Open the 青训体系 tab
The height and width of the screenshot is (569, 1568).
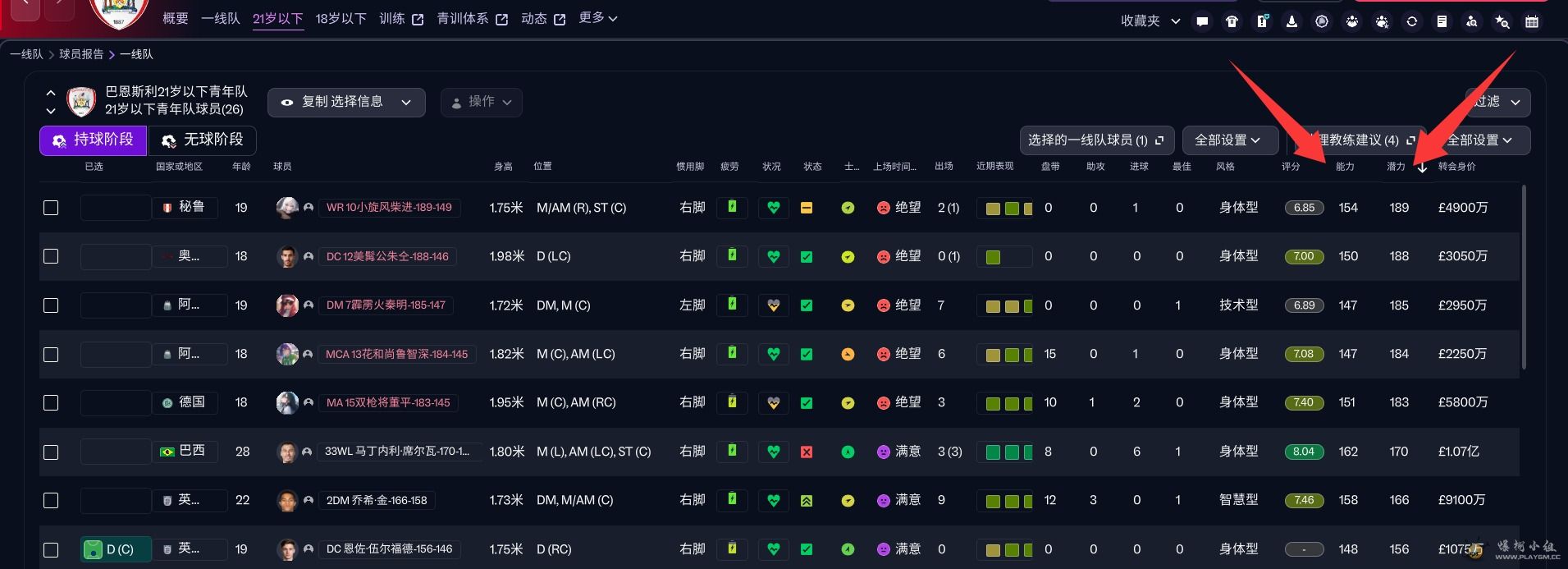(x=473, y=18)
